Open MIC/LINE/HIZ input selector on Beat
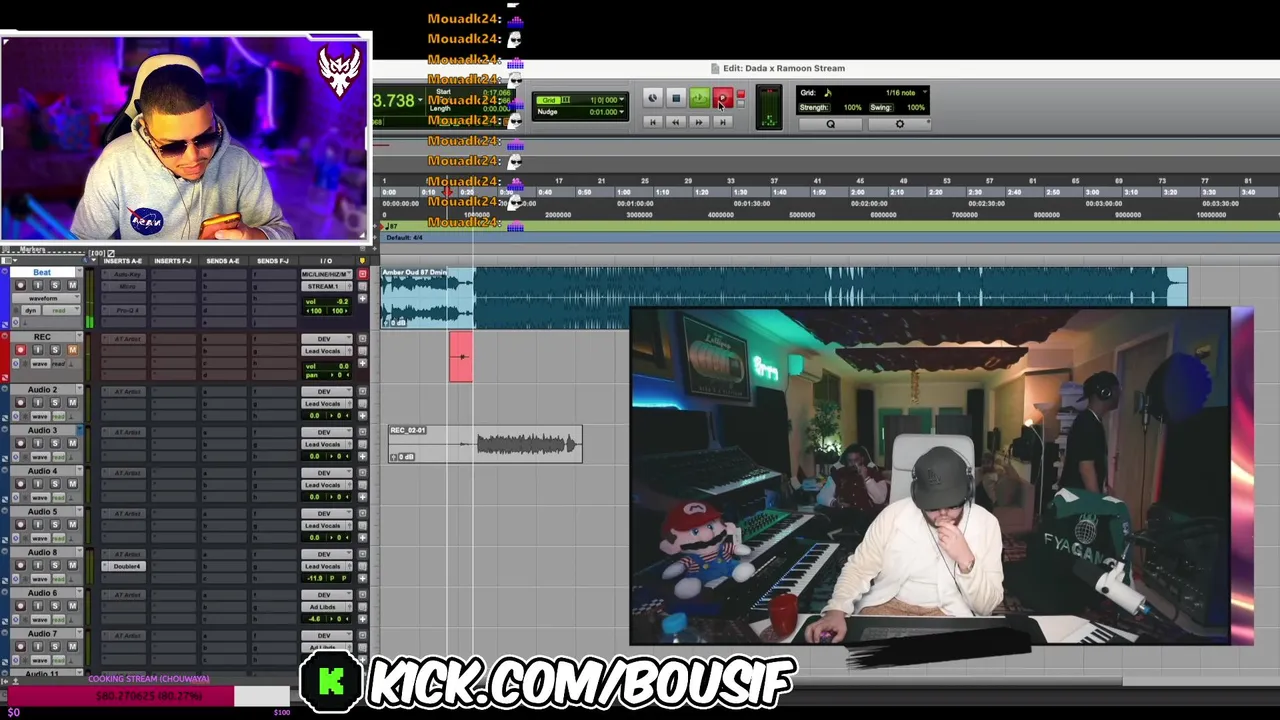Screen dimensions: 1280x720 click(325, 274)
